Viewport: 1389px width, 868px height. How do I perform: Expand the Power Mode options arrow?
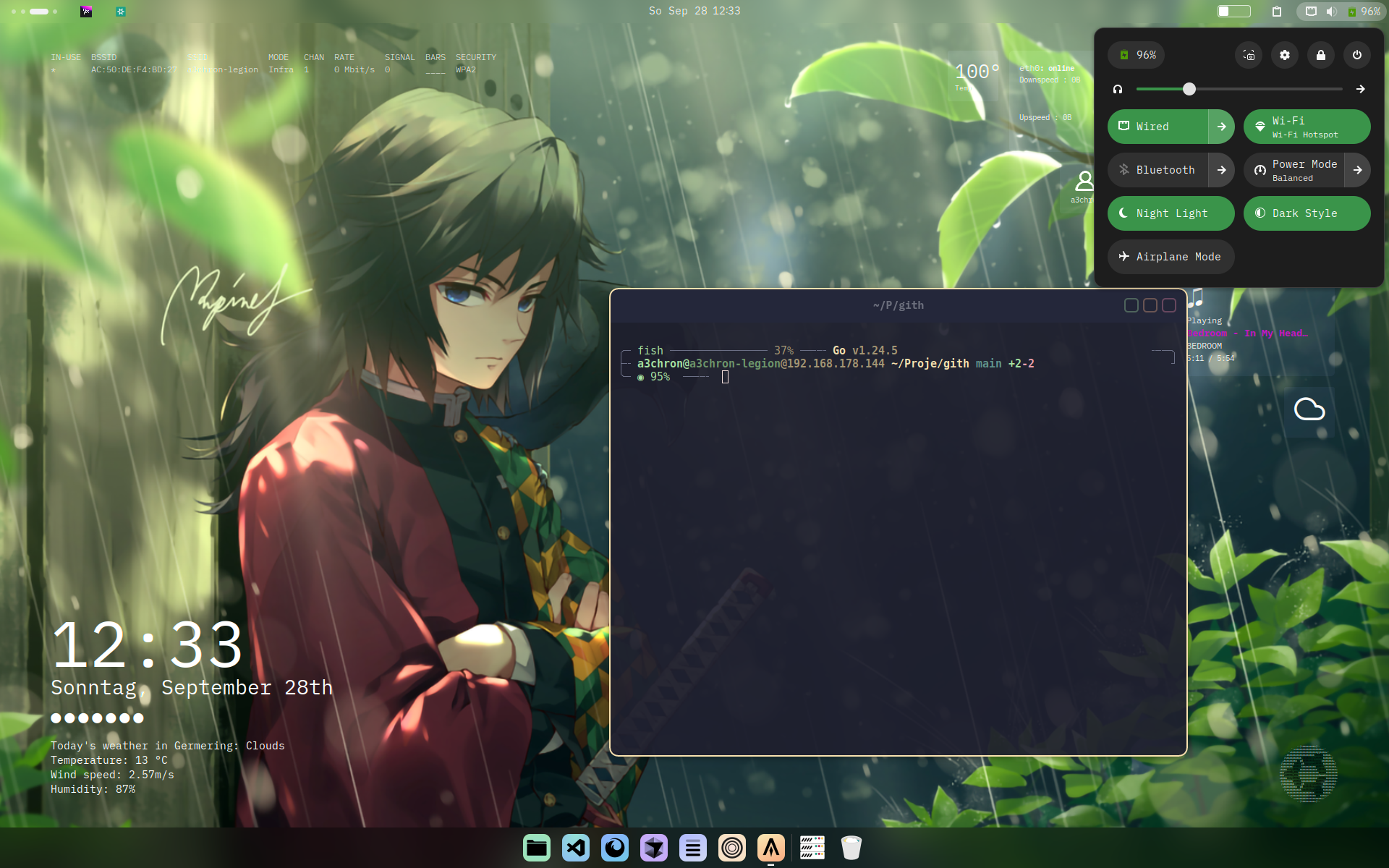point(1358,170)
